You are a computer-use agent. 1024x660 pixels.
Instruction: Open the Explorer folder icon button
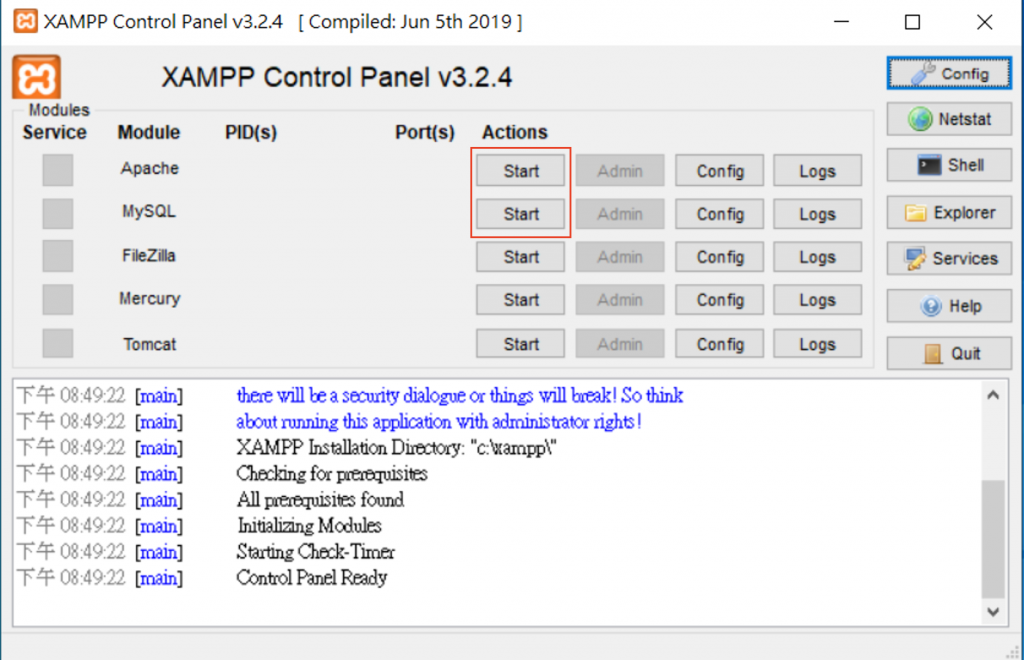coord(949,213)
